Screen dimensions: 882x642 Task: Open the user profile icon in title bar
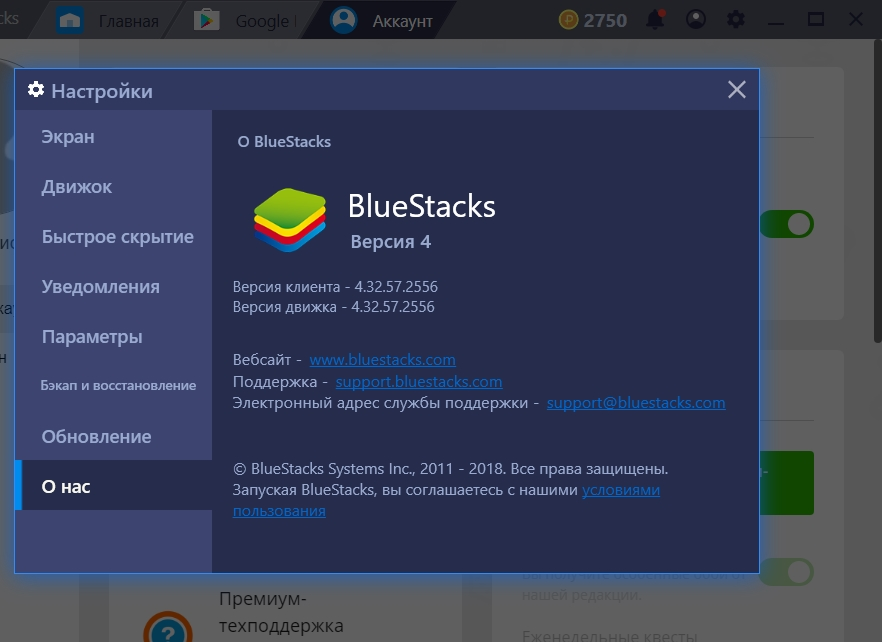click(x=696, y=20)
